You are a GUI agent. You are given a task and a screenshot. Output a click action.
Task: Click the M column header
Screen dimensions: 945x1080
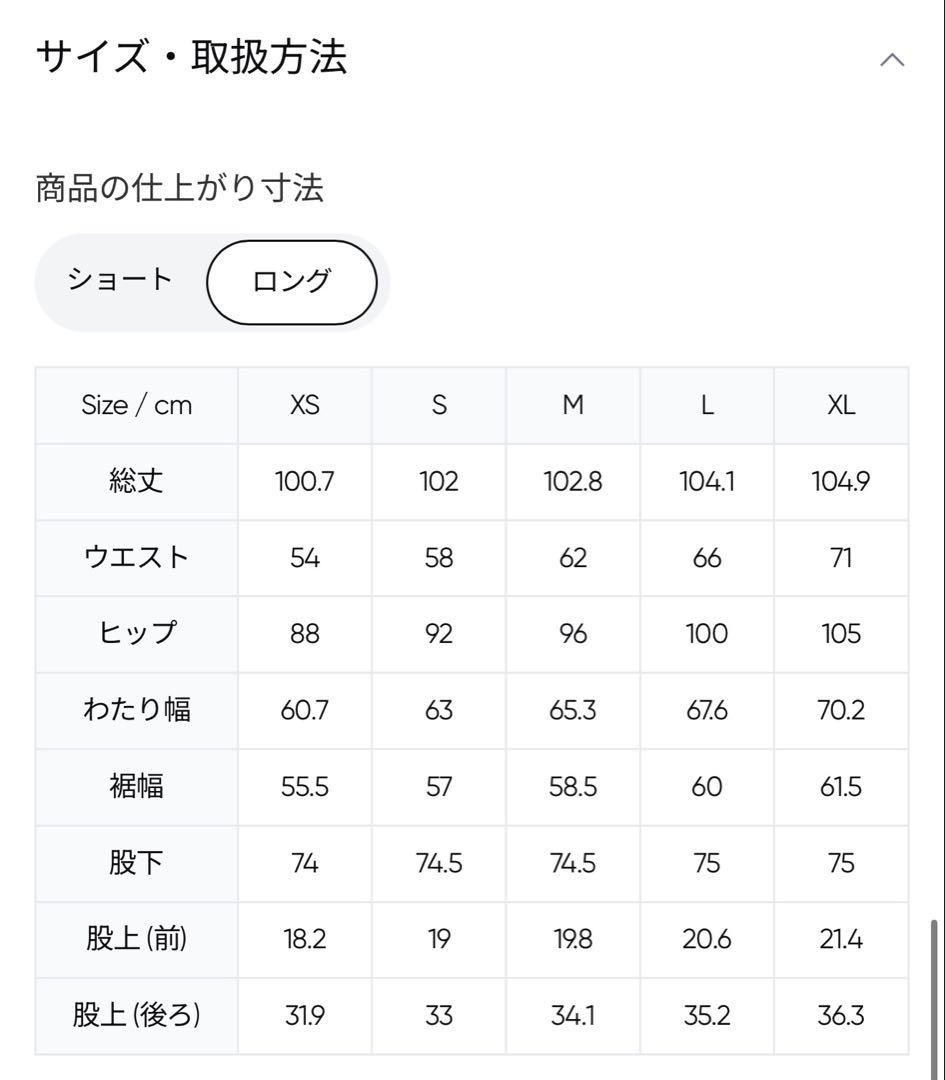point(573,405)
